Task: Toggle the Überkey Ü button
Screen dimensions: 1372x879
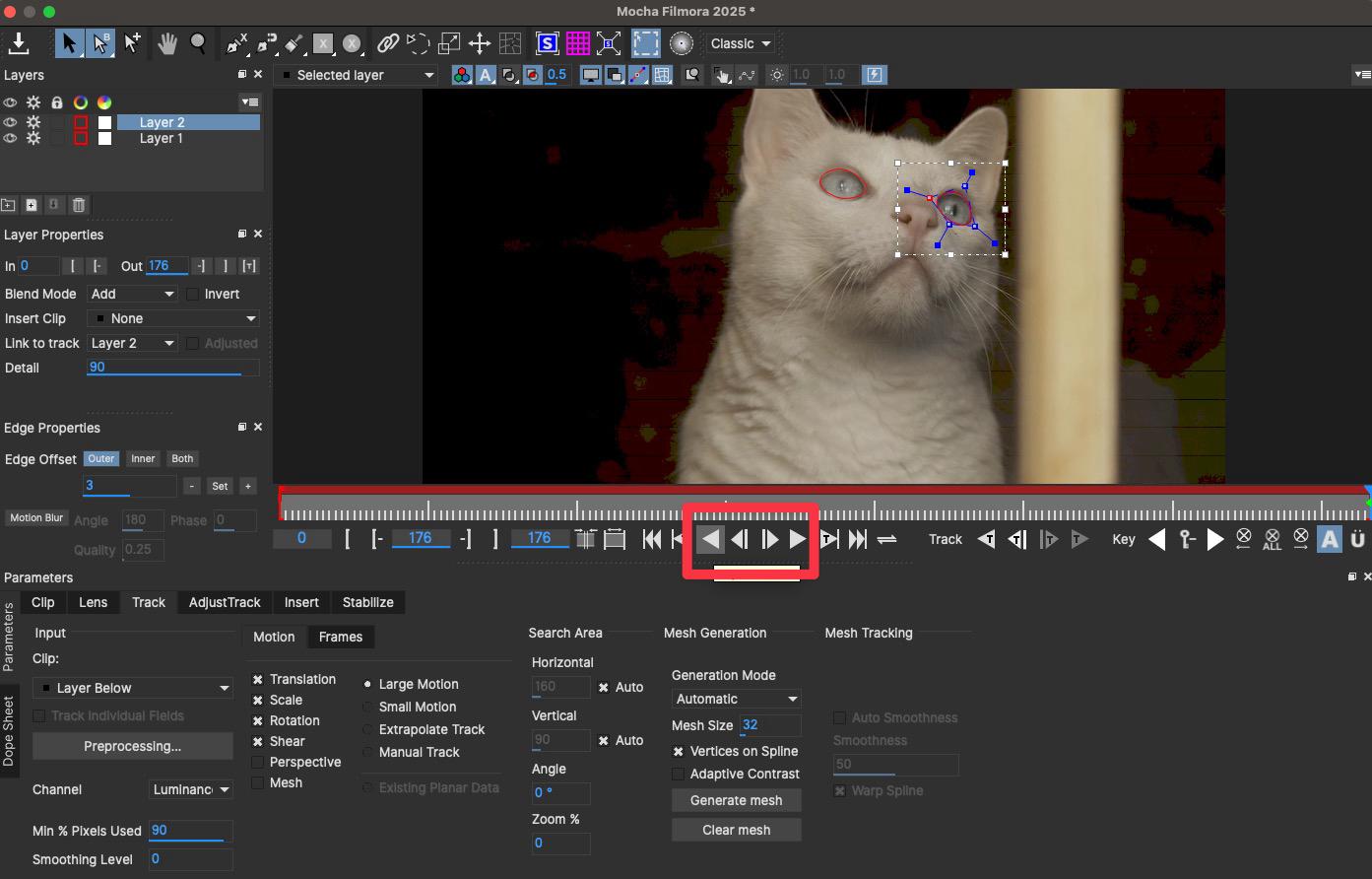Action: (x=1357, y=539)
